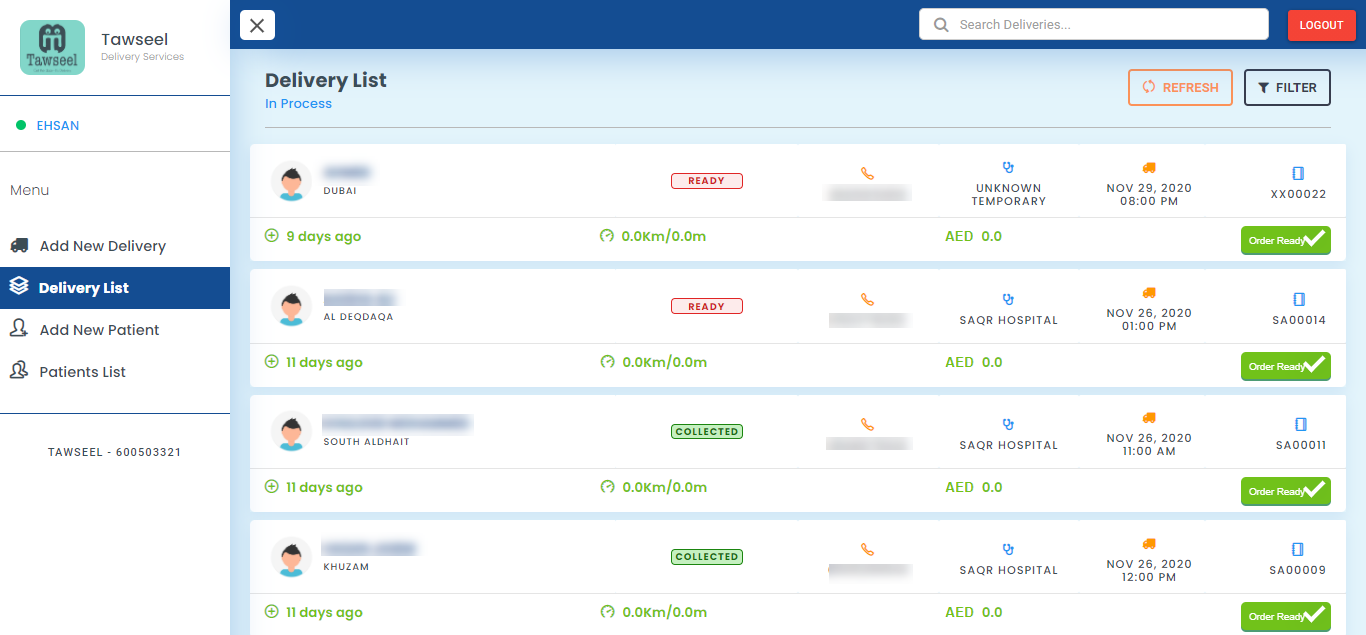Close the sidebar with the X button
The width and height of the screenshot is (1366, 635).
pyautogui.click(x=257, y=25)
